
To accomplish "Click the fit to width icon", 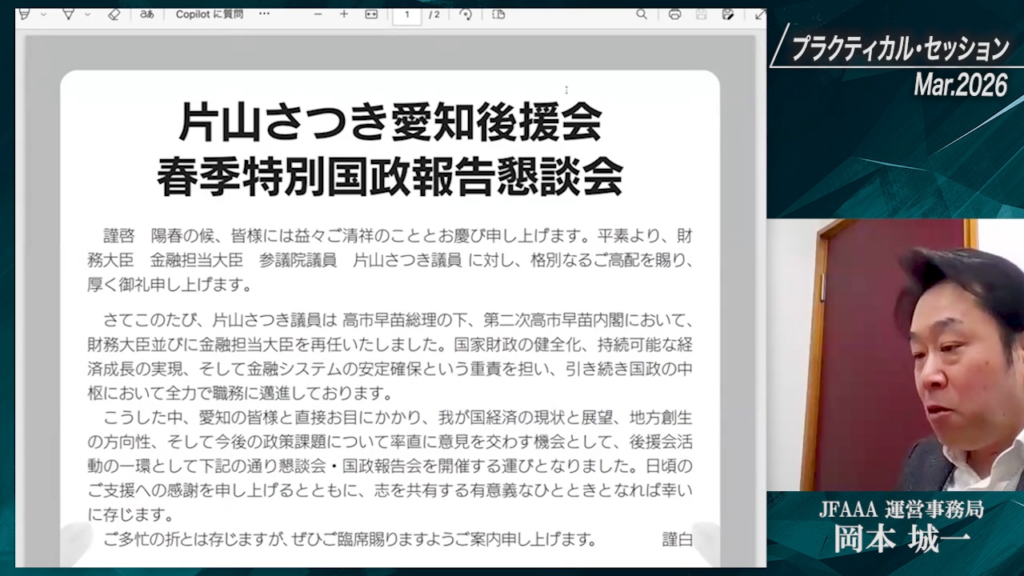I will [371, 14].
